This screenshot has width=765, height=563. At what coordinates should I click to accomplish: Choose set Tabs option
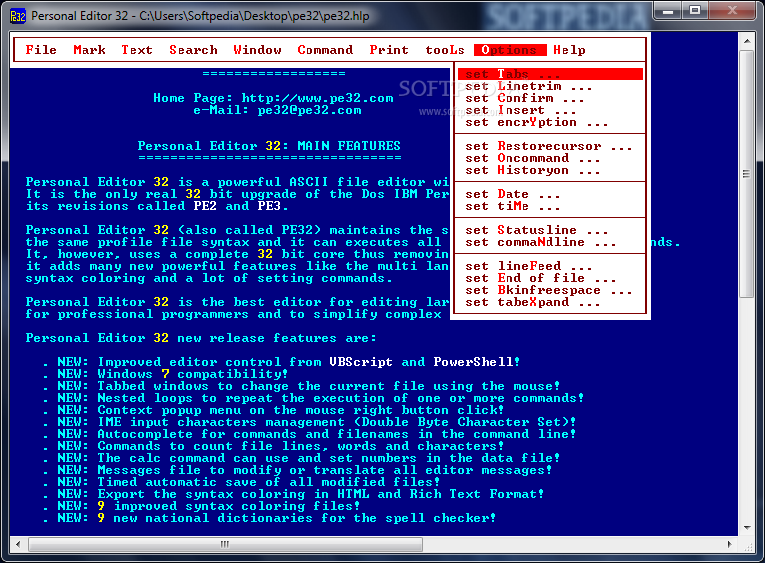(x=550, y=74)
